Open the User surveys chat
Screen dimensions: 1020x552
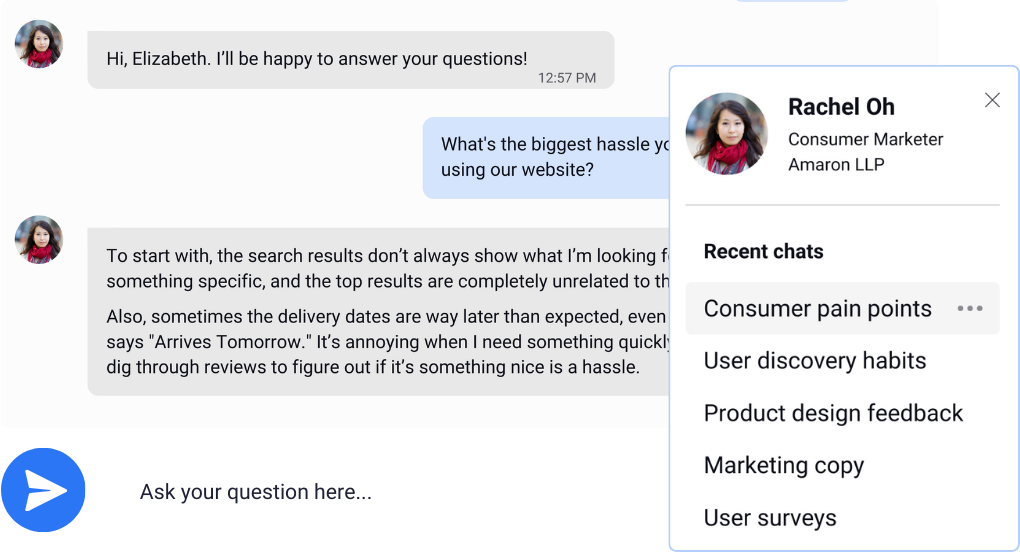(769, 518)
